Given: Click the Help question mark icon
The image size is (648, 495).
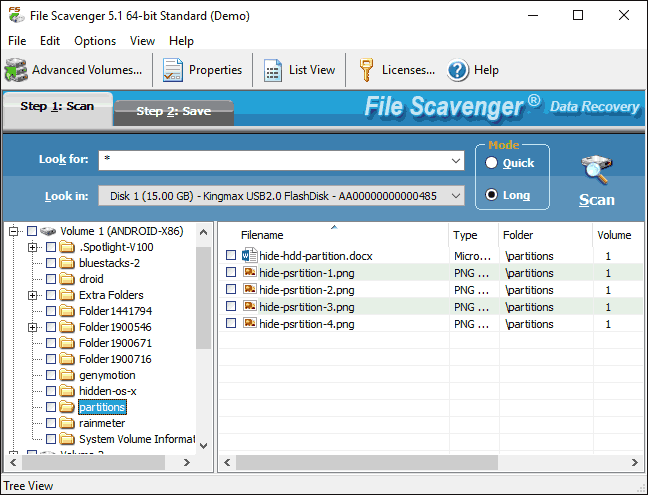Looking at the screenshot, I should (458, 70).
